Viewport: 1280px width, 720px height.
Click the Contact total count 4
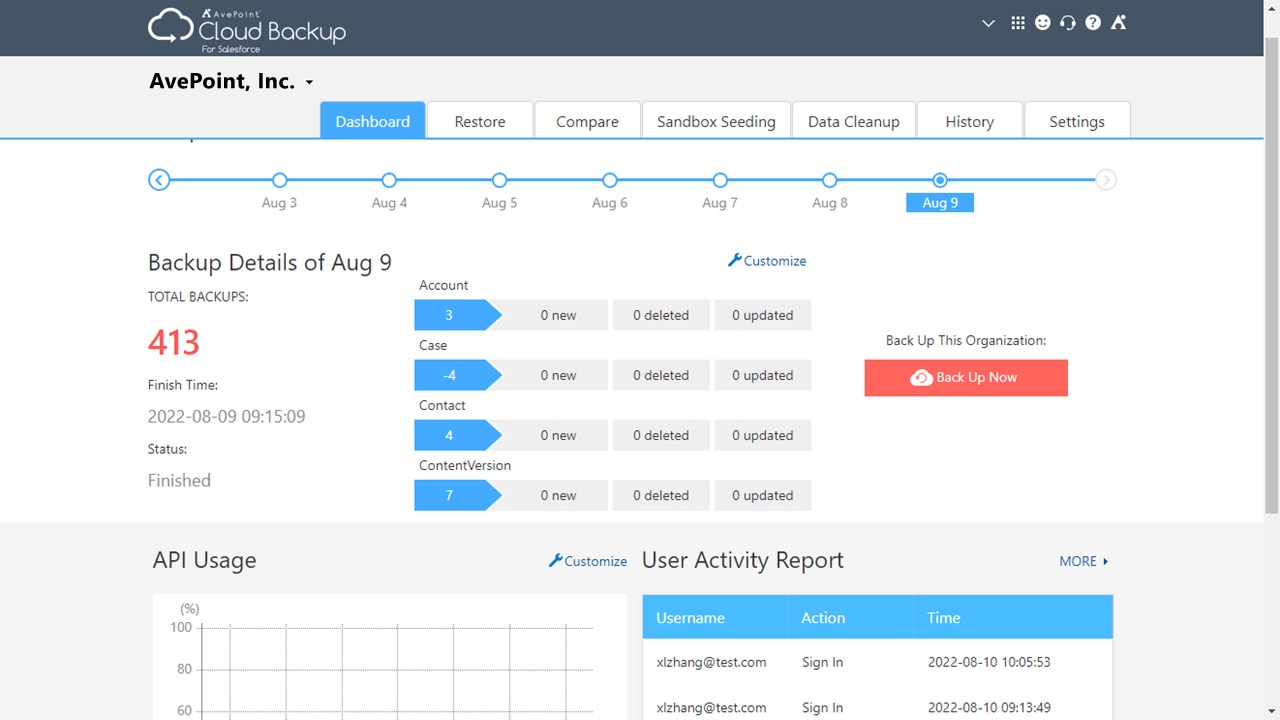[457, 435]
